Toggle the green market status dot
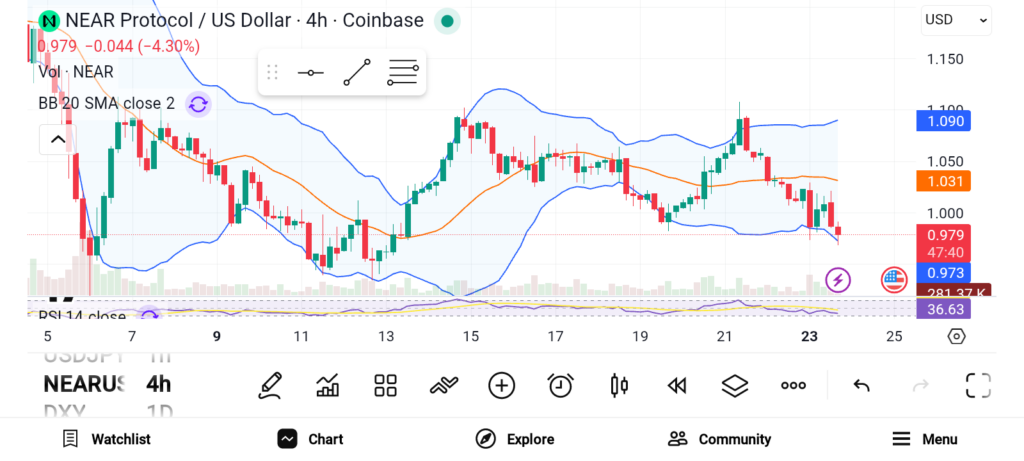 pyautogui.click(x=447, y=20)
